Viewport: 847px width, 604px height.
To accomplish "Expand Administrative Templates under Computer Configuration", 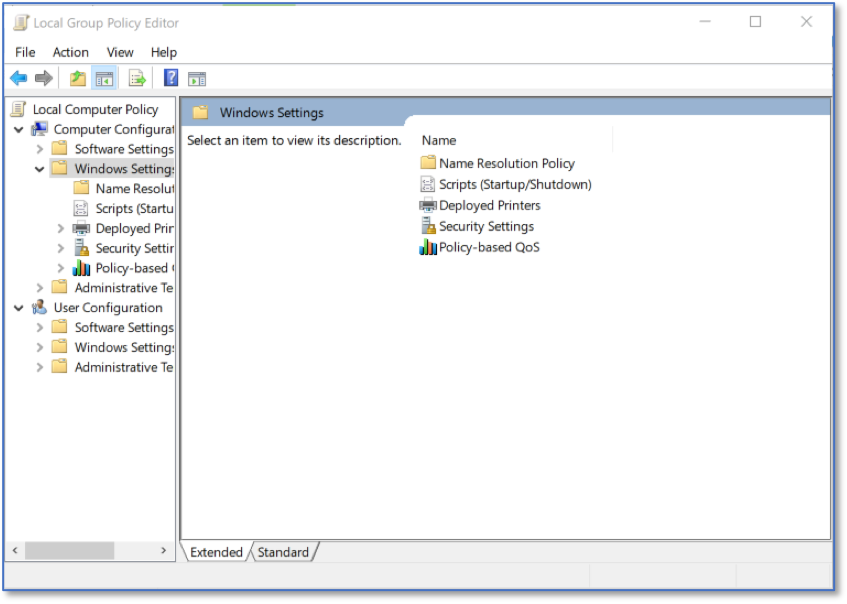I will point(39,288).
